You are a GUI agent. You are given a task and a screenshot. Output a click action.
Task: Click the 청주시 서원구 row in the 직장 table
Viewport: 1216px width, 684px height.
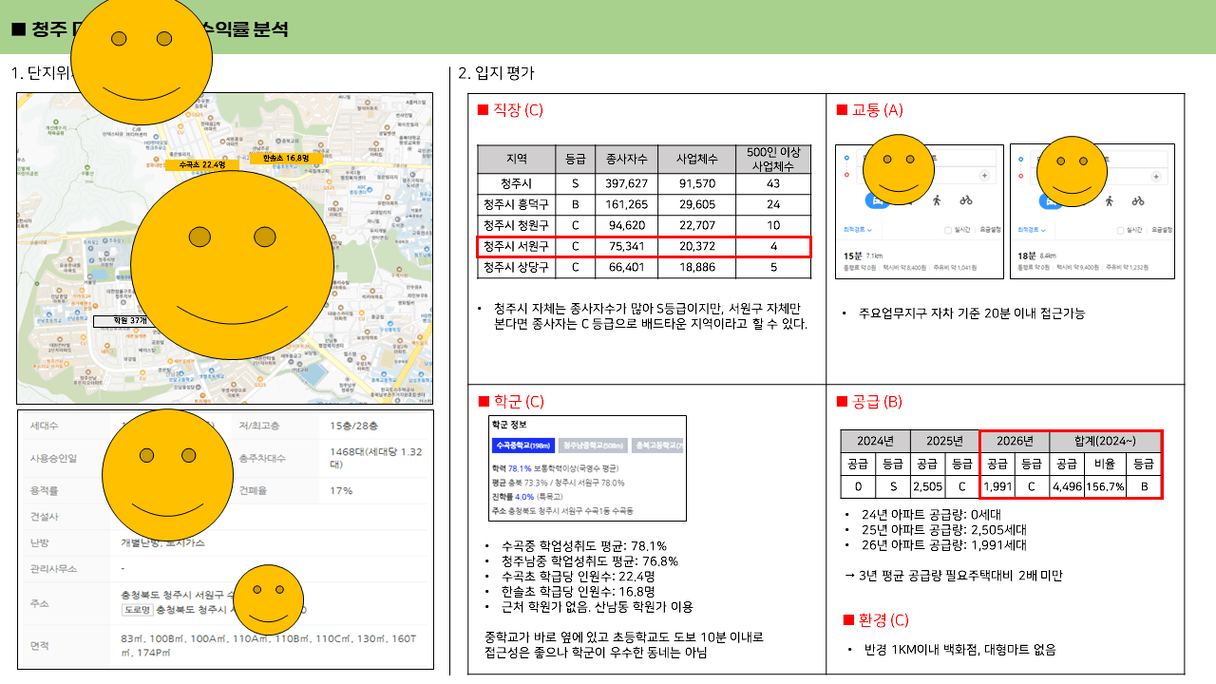[643, 247]
